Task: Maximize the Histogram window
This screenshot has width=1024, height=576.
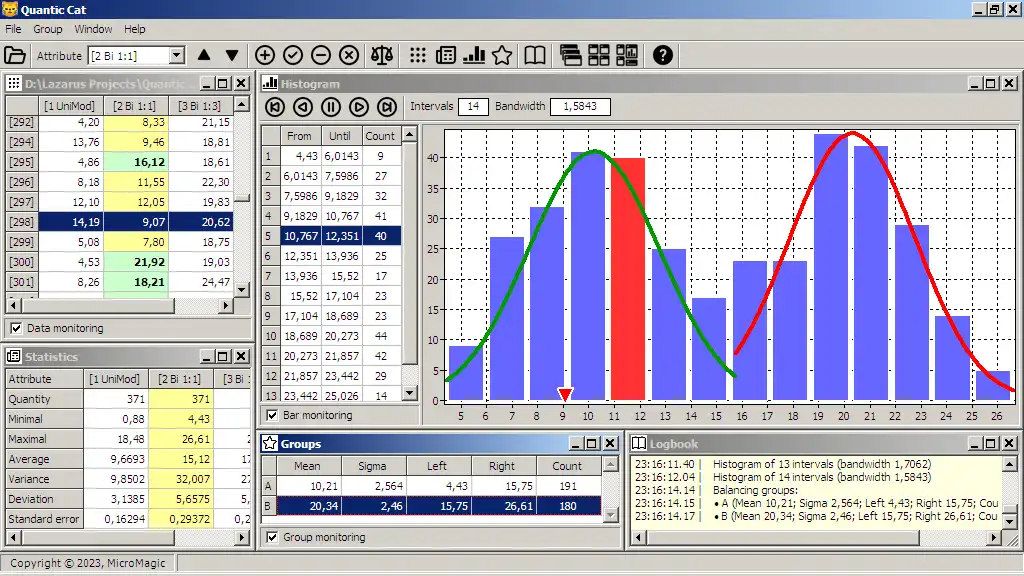Action: (991, 84)
